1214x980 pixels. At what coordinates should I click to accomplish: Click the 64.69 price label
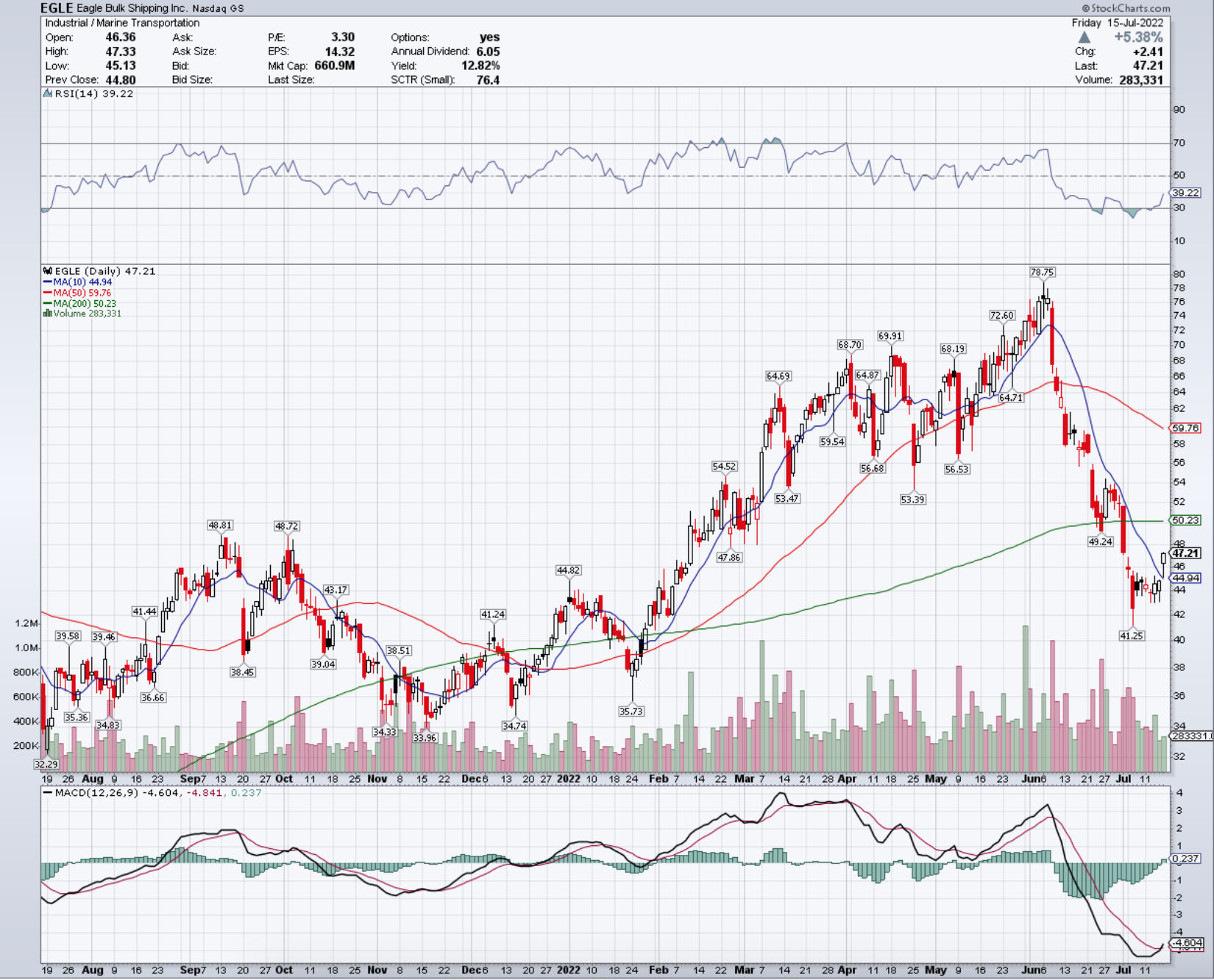tap(778, 376)
